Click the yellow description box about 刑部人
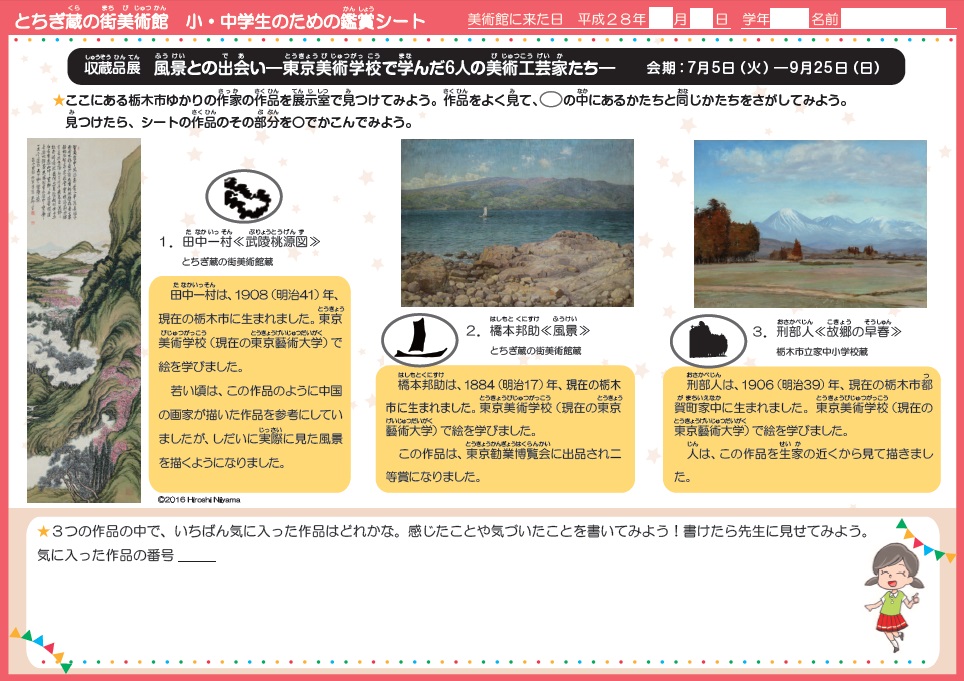 [x=802, y=429]
